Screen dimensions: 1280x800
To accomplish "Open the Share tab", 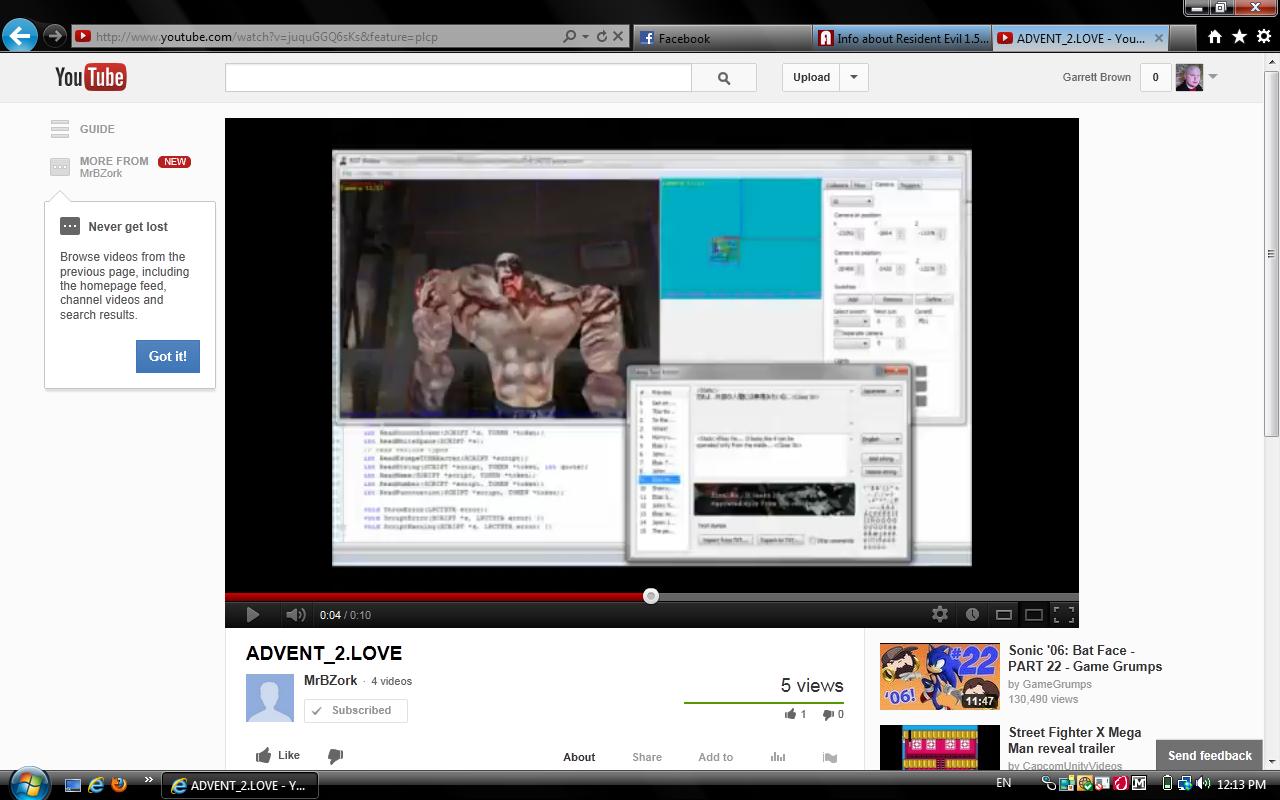I will click(647, 757).
